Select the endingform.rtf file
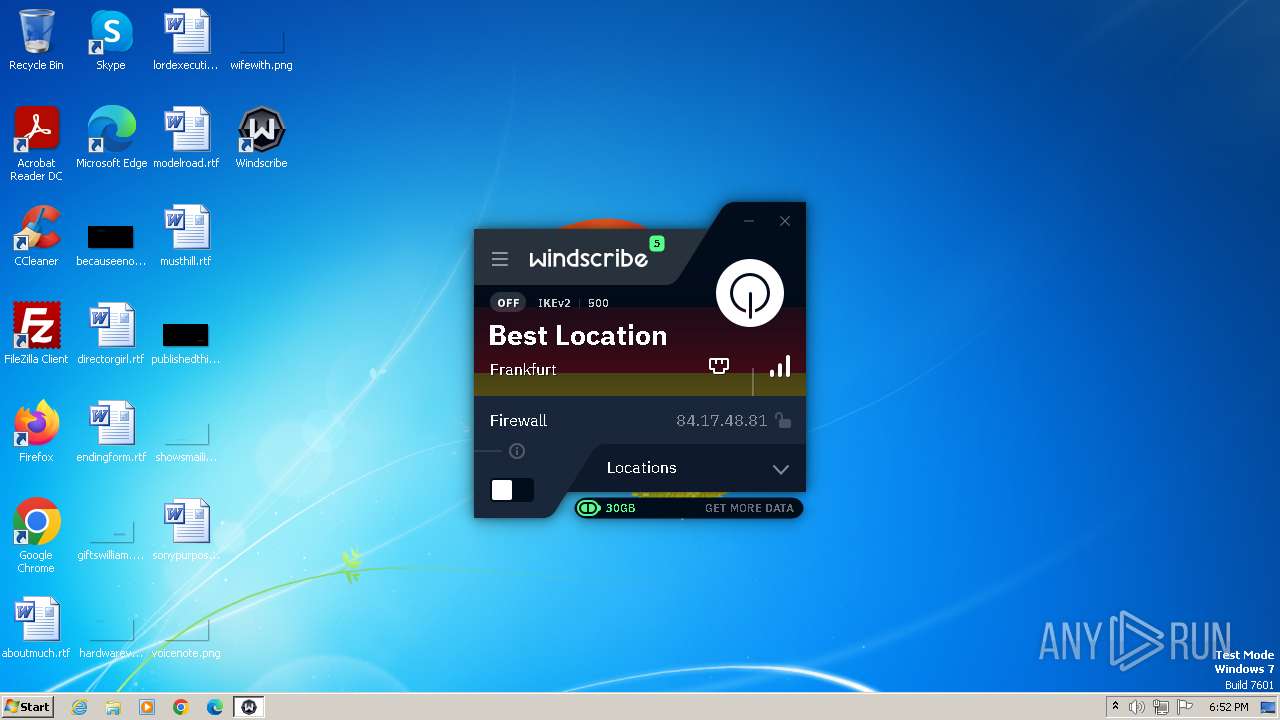The width and height of the screenshot is (1280, 720). click(x=111, y=432)
